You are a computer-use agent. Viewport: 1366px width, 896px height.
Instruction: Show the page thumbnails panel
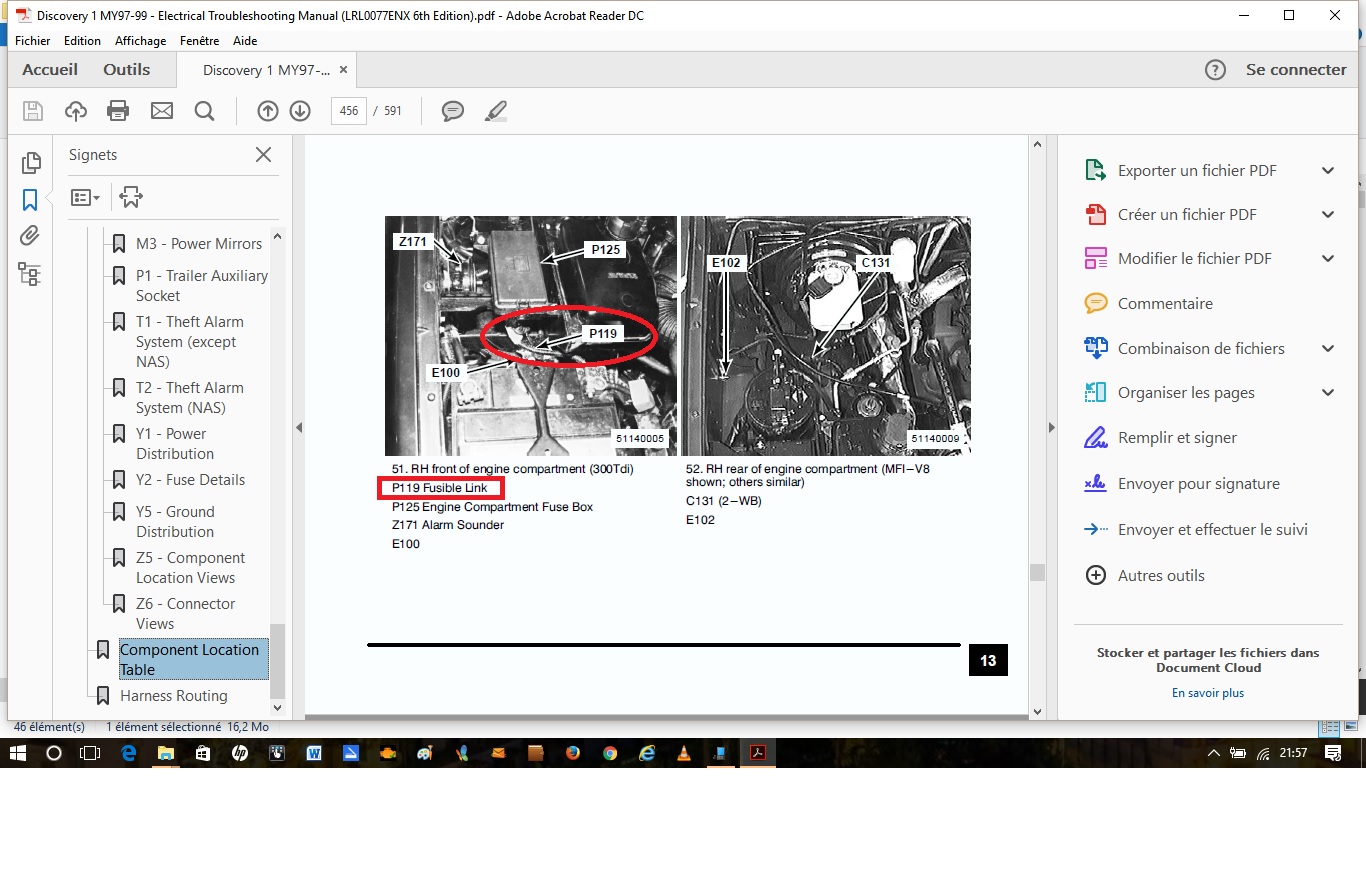[x=30, y=163]
